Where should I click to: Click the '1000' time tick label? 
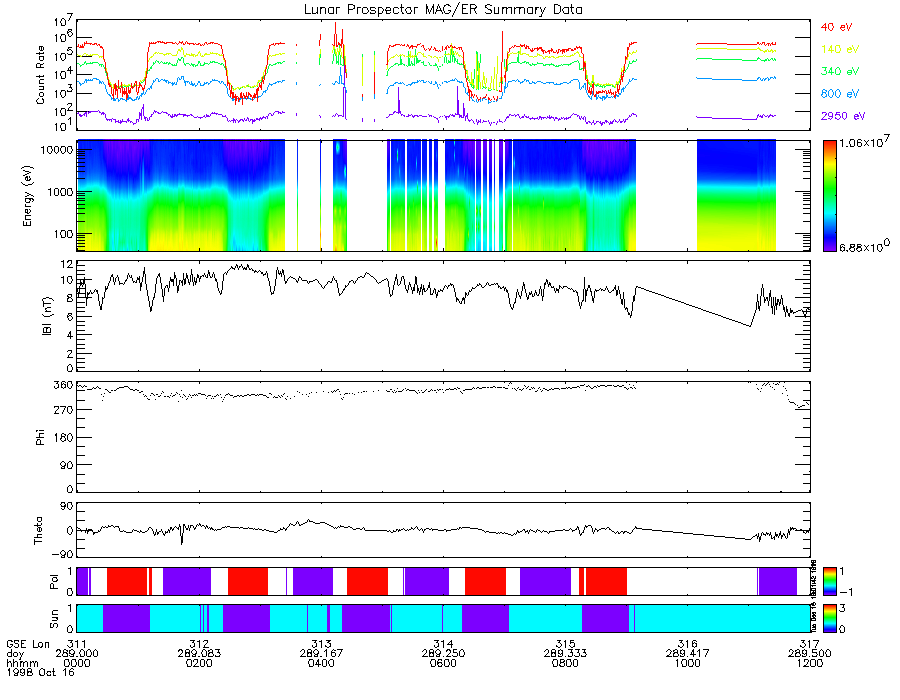click(688, 663)
